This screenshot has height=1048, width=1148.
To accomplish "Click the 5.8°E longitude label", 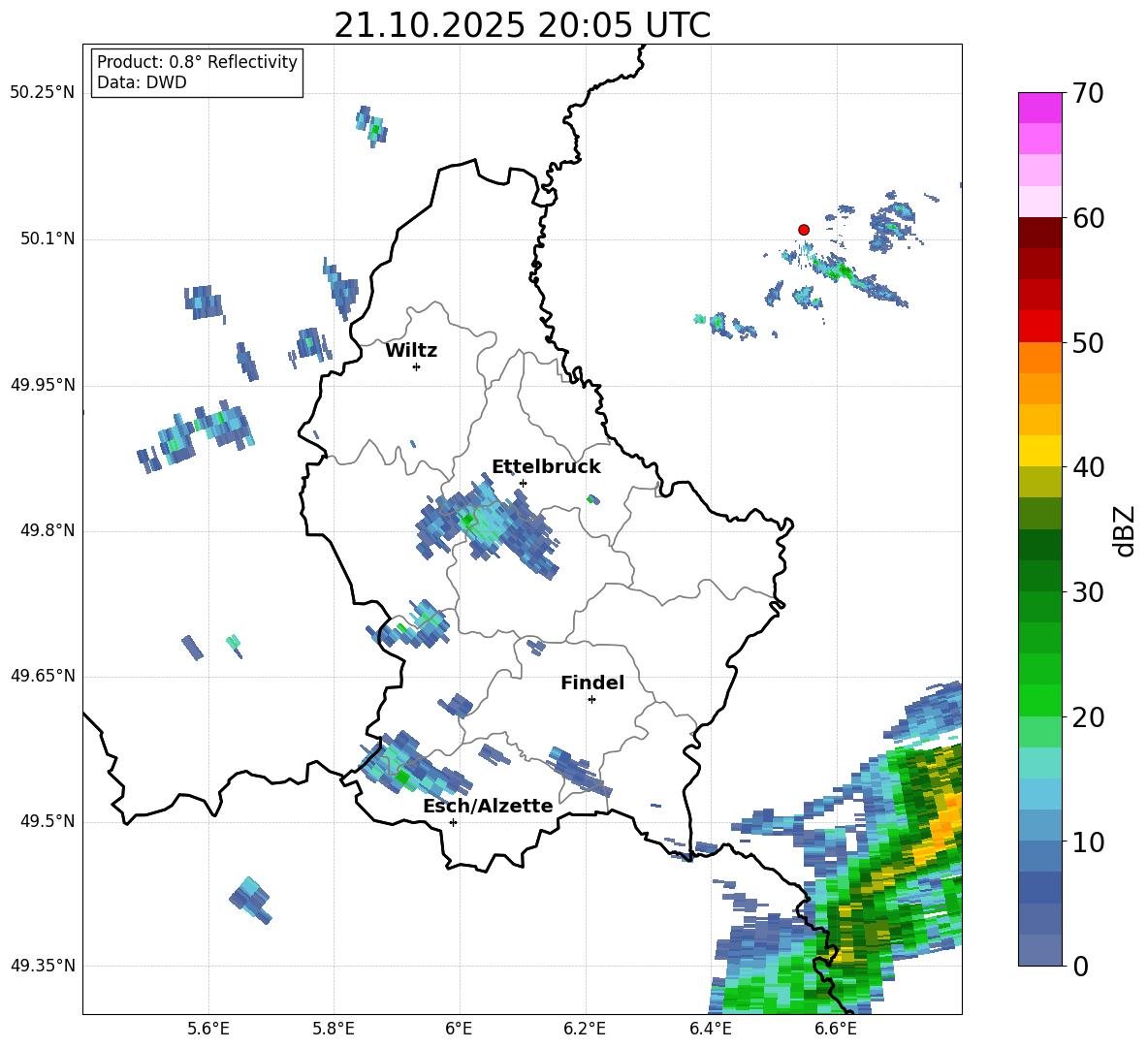I will pyautogui.click(x=334, y=1029).
